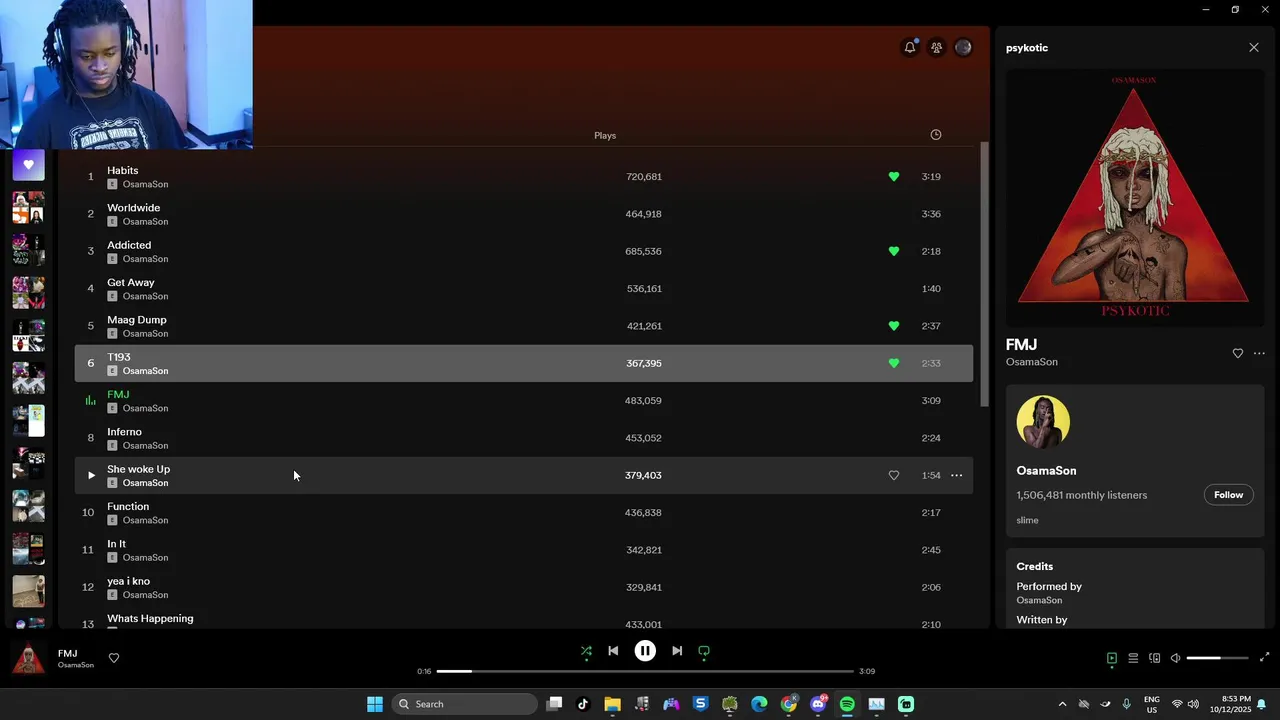Screen dimensions: 1280x720
Task: Open Google Chrome from the taskbar
Action: [x=789, y=704]
